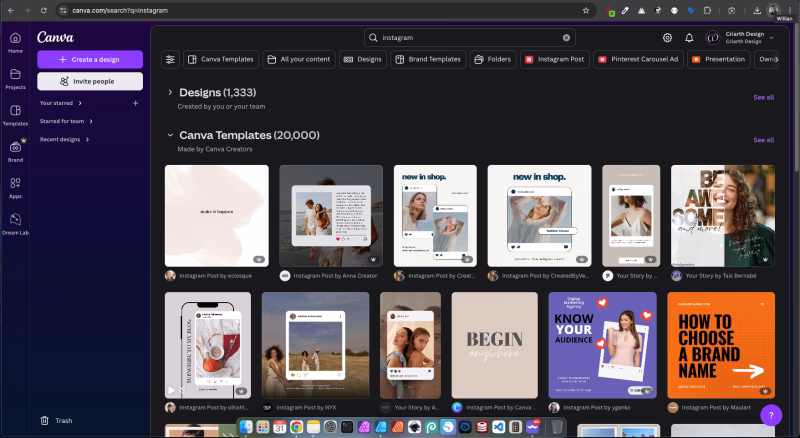800x438 pixels.
Task: Open 'How to Choose a Brand Name' template
Action: pyautogui.click(x=721, y=345)
